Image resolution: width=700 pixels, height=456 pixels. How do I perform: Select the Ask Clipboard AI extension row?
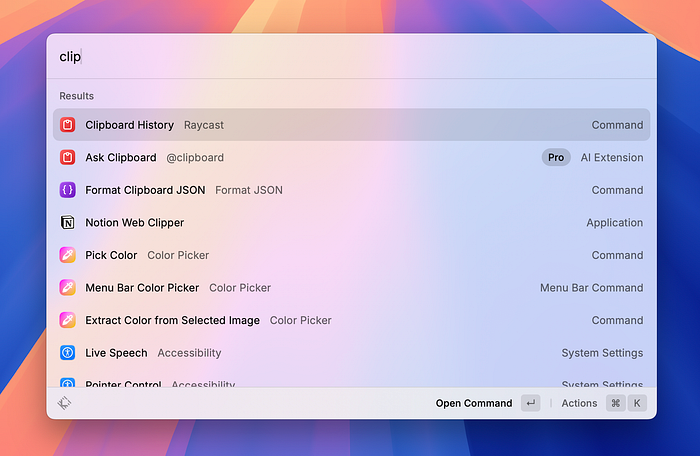(x=351, y=157)
